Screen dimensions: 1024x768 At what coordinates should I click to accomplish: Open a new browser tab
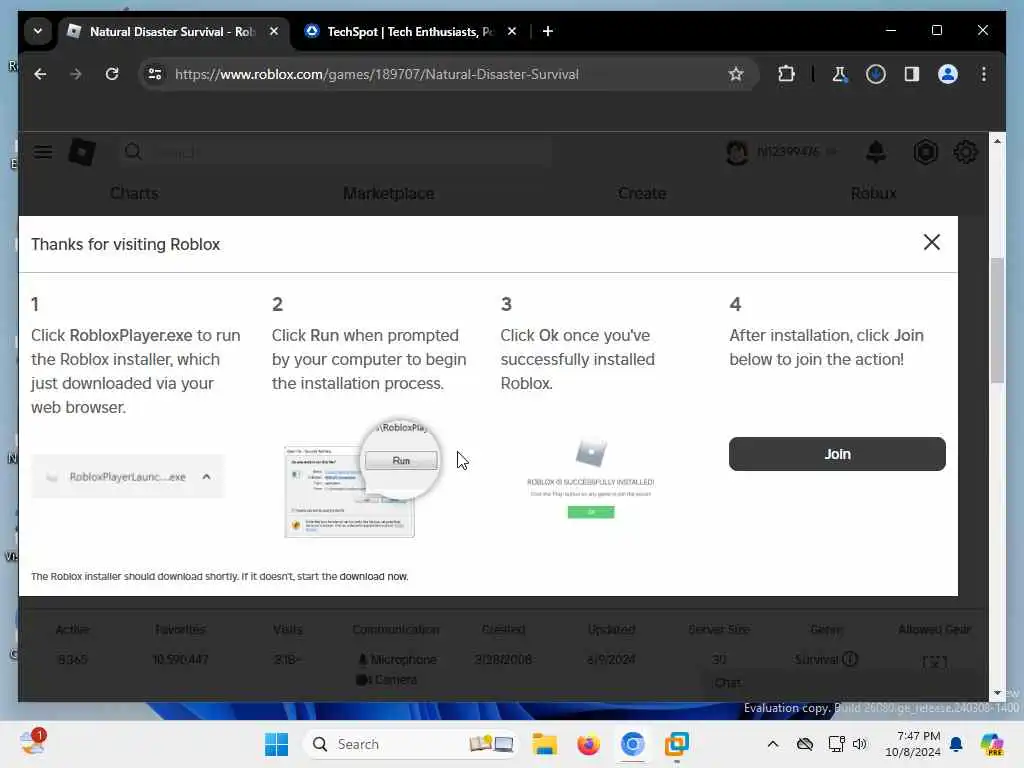pyautogui.click(x=548, y=31)
